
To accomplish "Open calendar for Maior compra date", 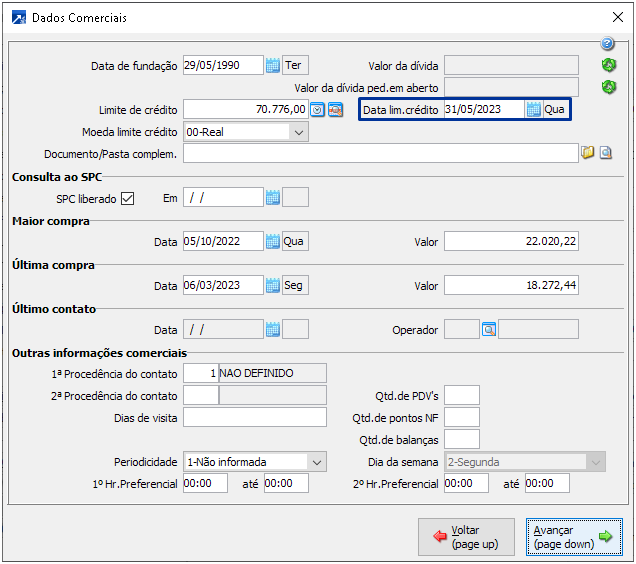I will (272, 241).
